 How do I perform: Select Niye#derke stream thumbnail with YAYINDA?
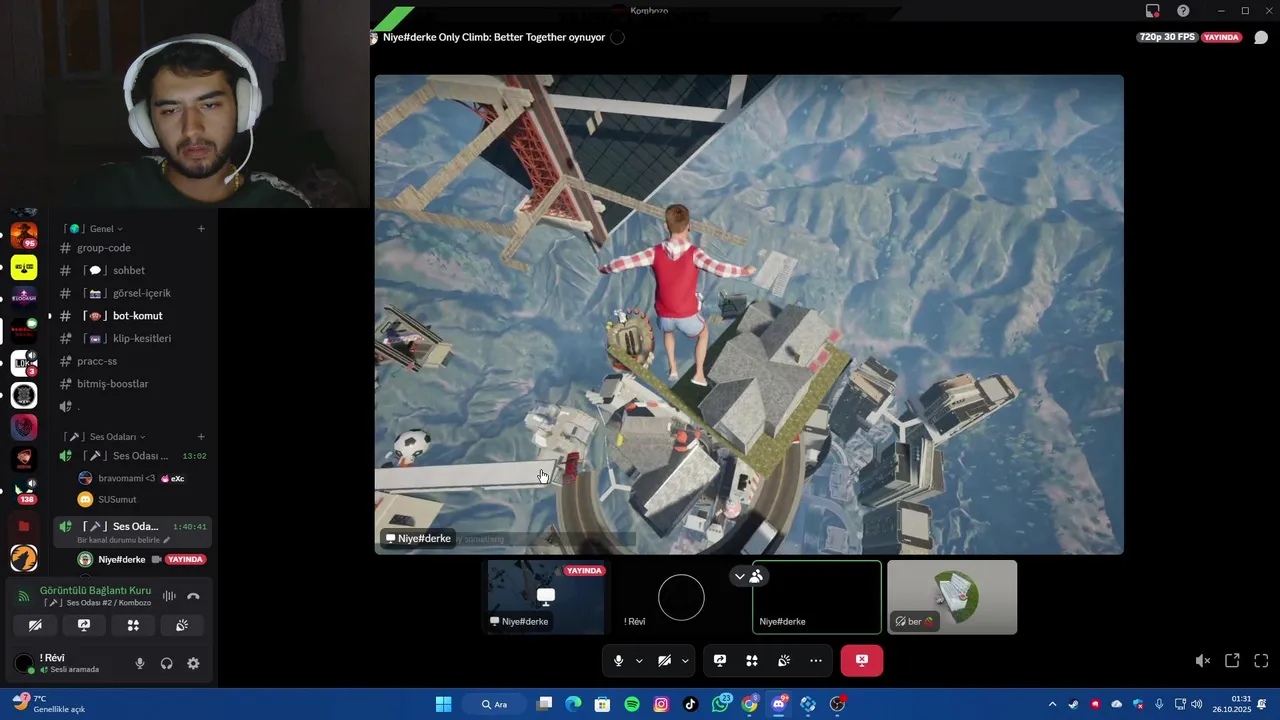pyautogui.click(x=546, y=597)
